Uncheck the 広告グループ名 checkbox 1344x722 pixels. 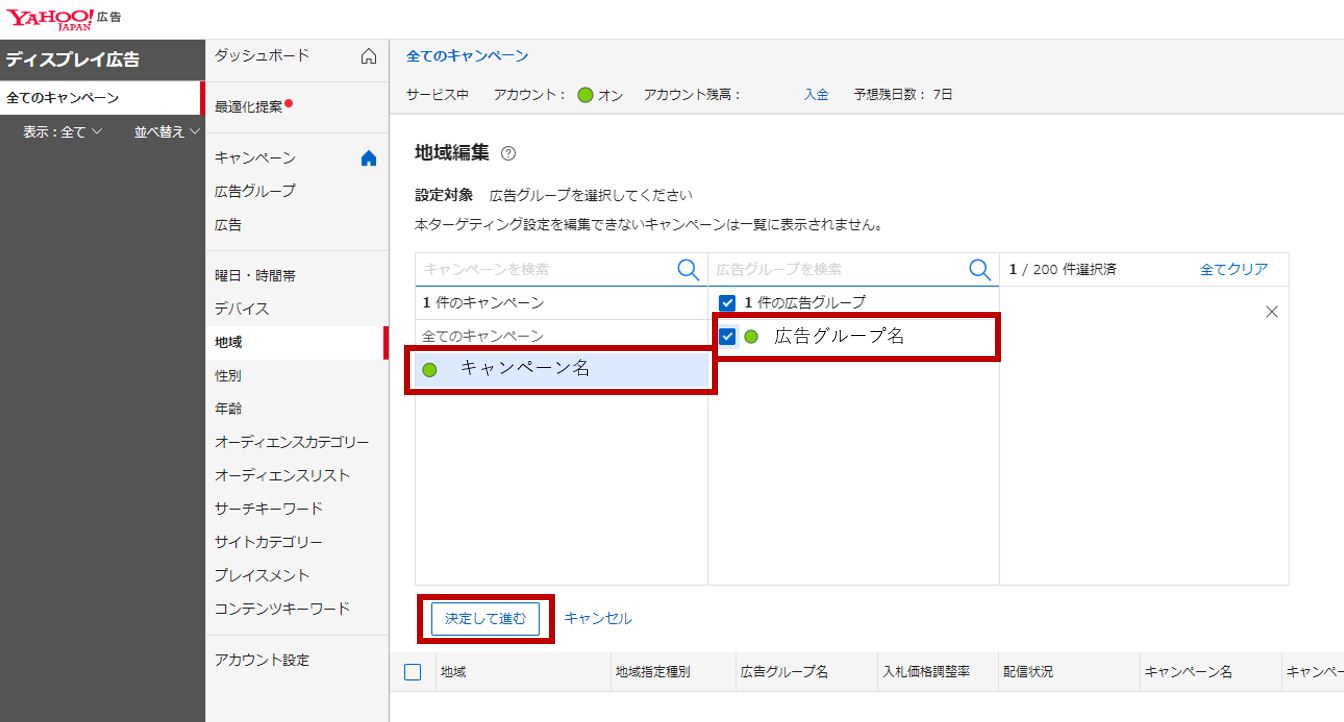point(727,337)
